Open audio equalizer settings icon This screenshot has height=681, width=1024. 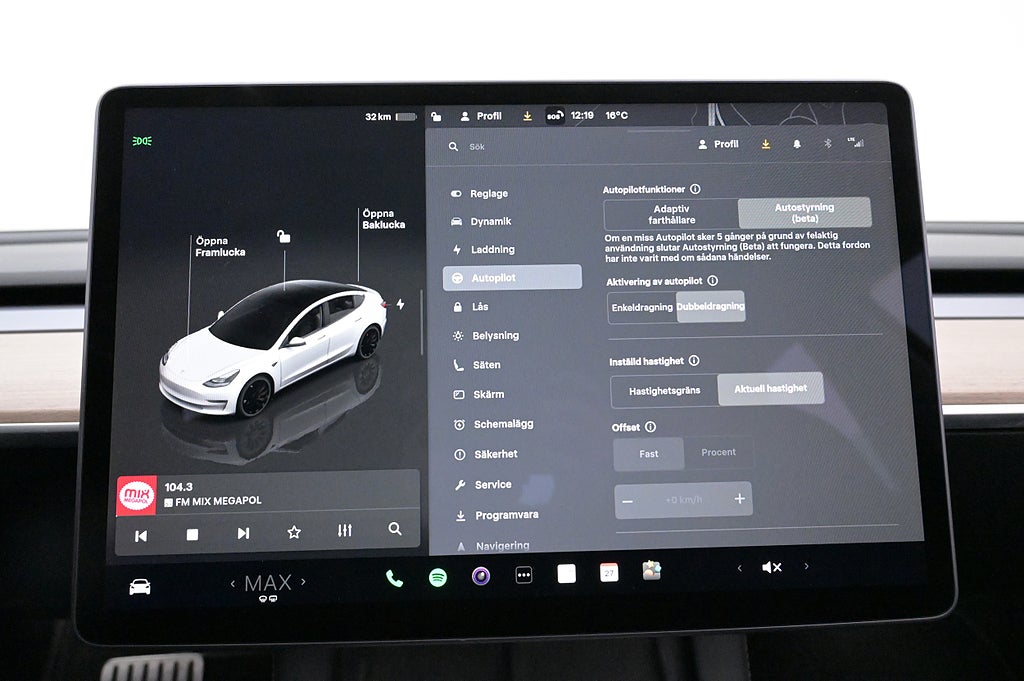coord(345,531)
